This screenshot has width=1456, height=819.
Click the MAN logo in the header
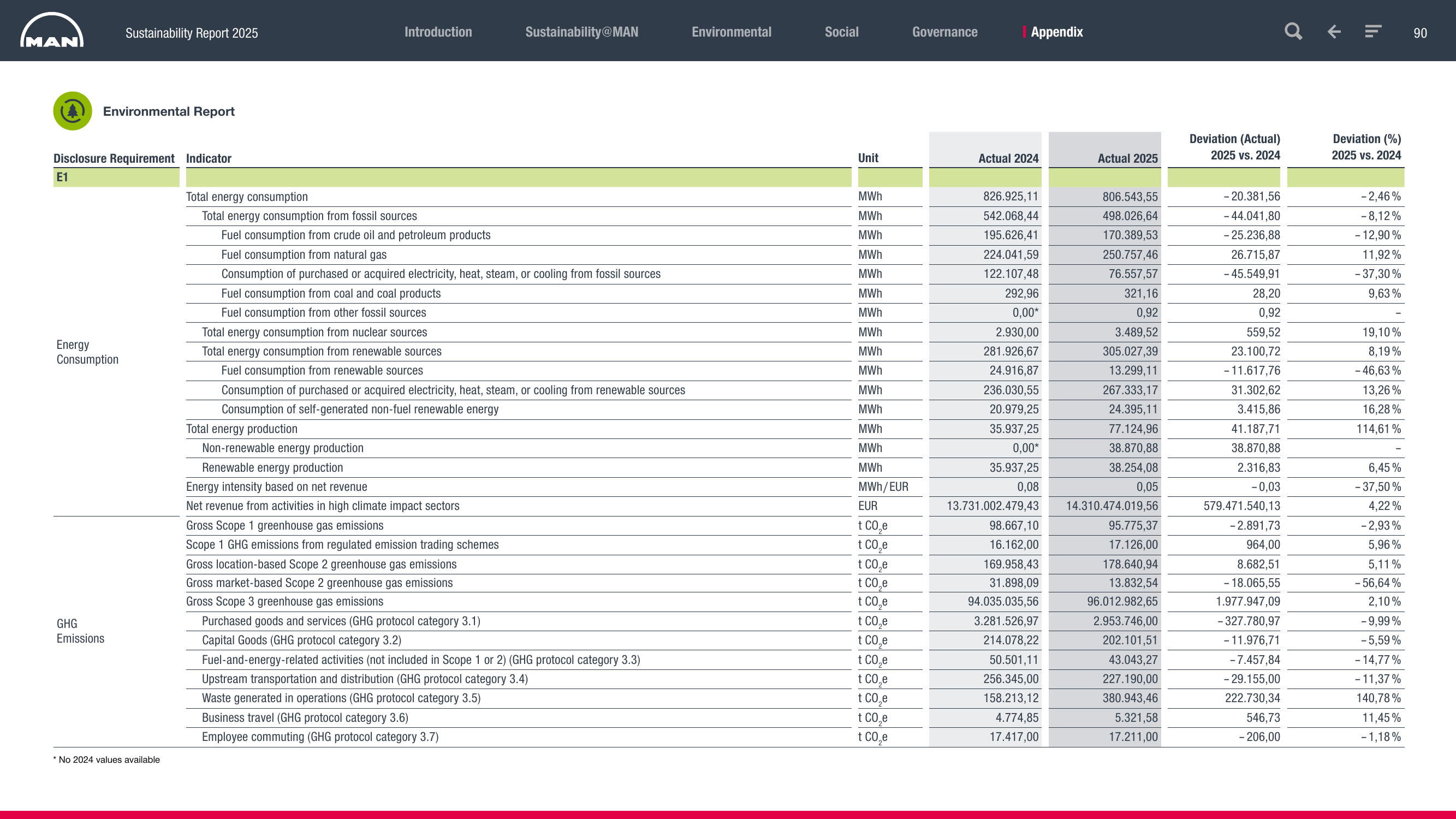(51, 31)
